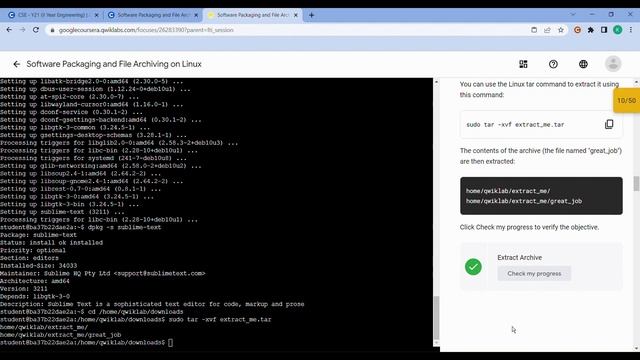
Task: Click terminal line 'Setting up sublime-text (3211)'
Action: point(62,212)
